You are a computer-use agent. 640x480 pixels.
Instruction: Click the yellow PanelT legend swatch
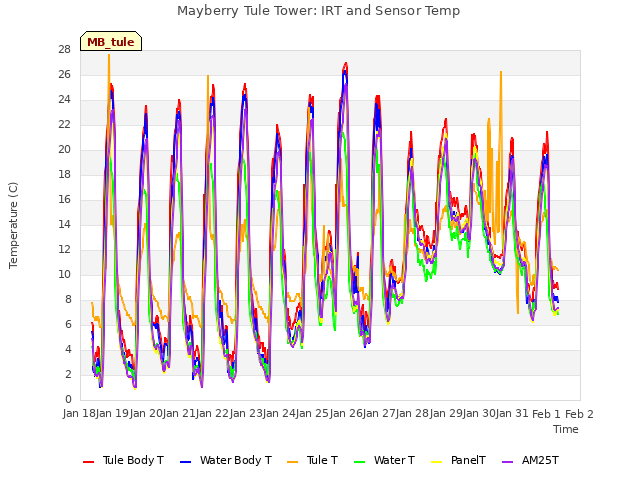437,461
